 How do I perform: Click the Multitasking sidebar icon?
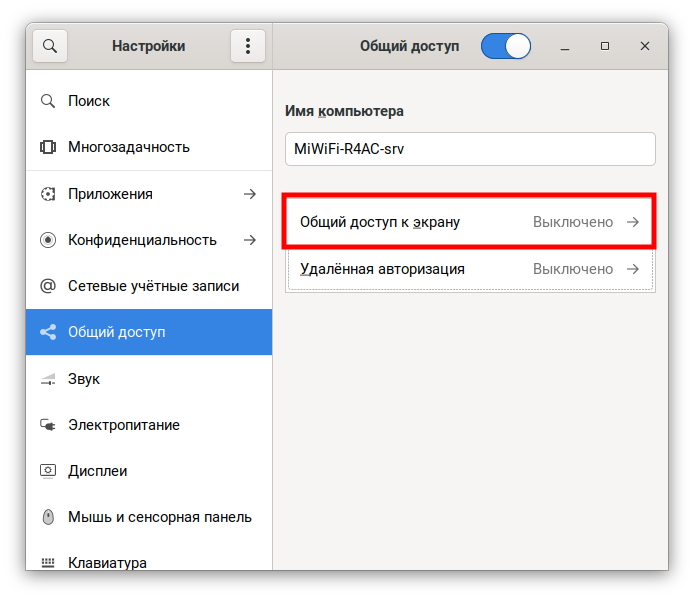47,147
